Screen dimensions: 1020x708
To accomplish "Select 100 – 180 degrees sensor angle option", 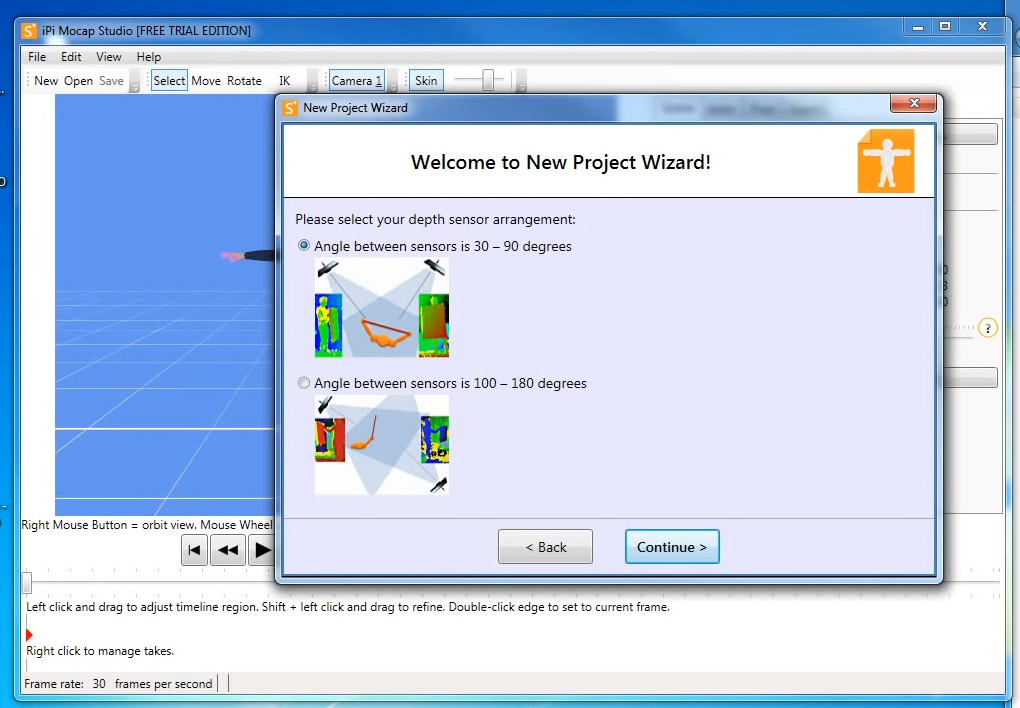I will [x=304, y=383].
